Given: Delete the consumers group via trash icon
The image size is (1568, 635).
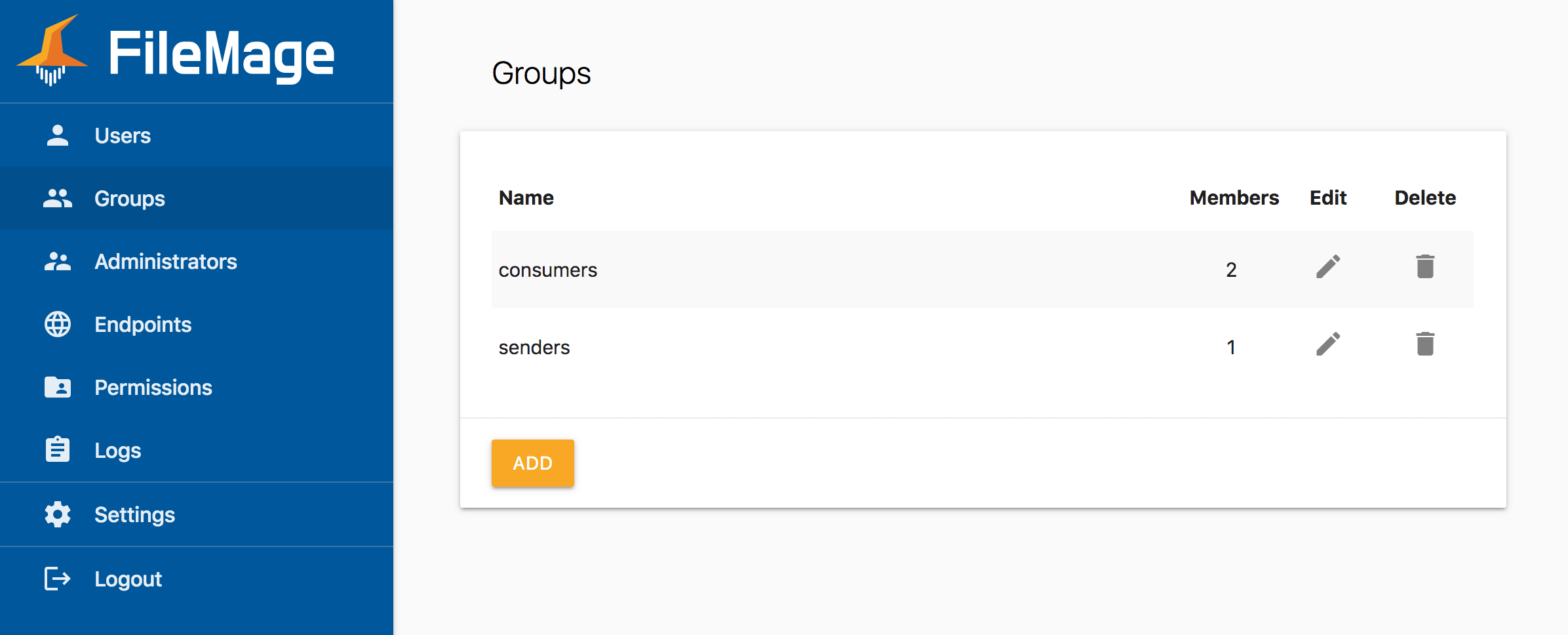Looking at the screenshot, I should pyautogui.click(x=1424, y=268).
